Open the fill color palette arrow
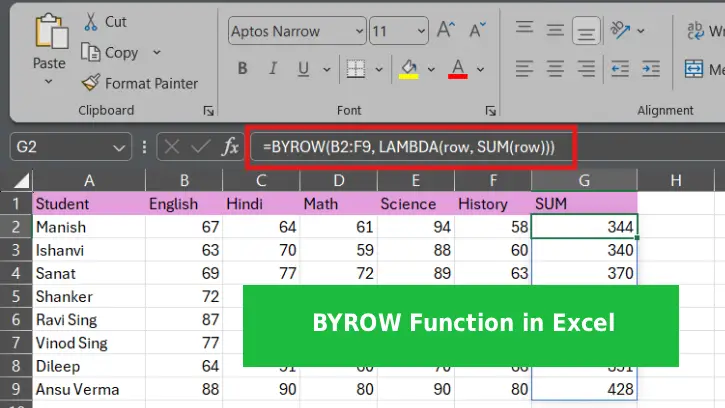Viewport: 725px width, 408px height. [x=431, y=69]
